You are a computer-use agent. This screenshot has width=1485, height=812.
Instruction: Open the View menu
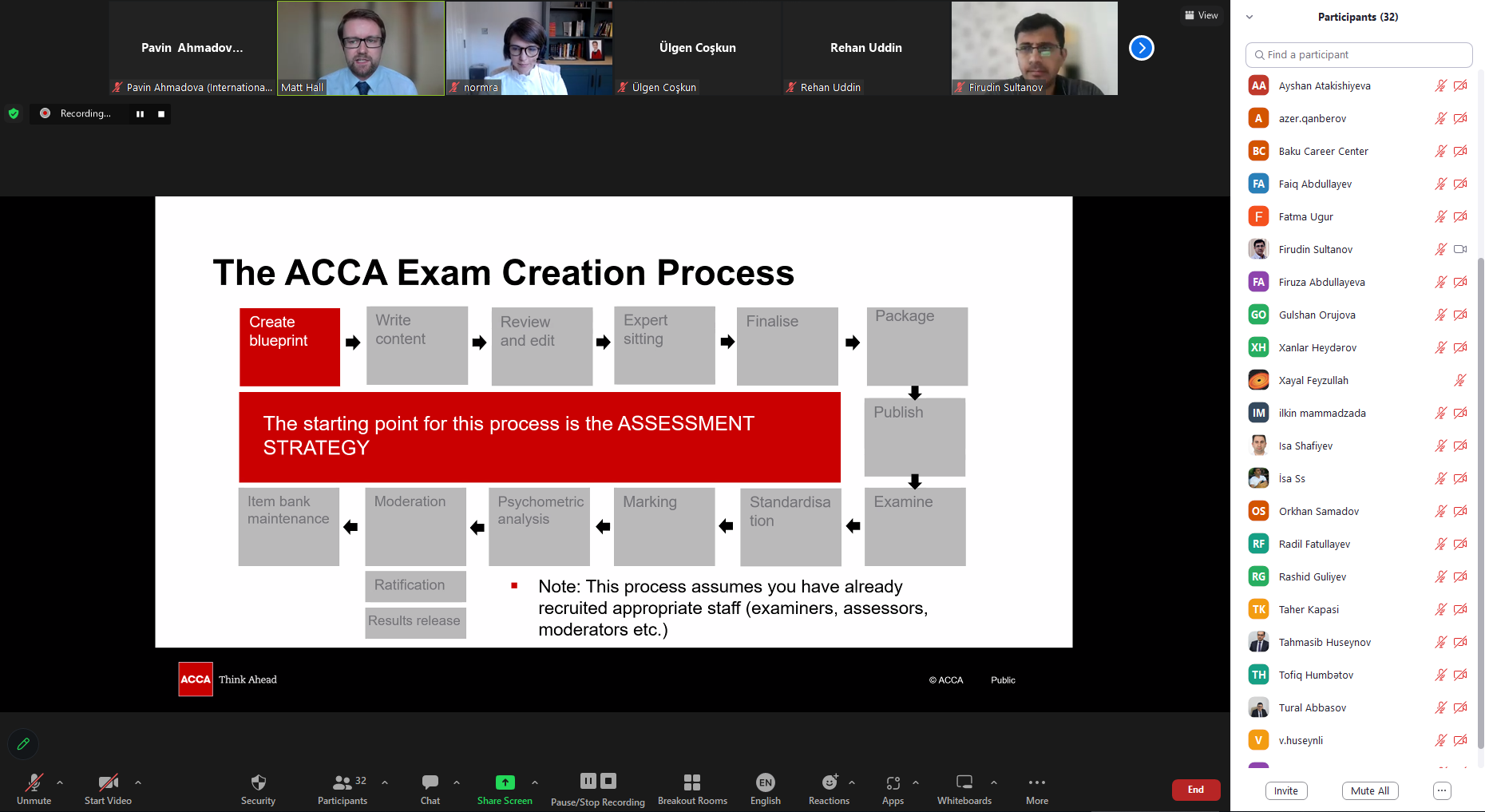tap(1202, 15)
